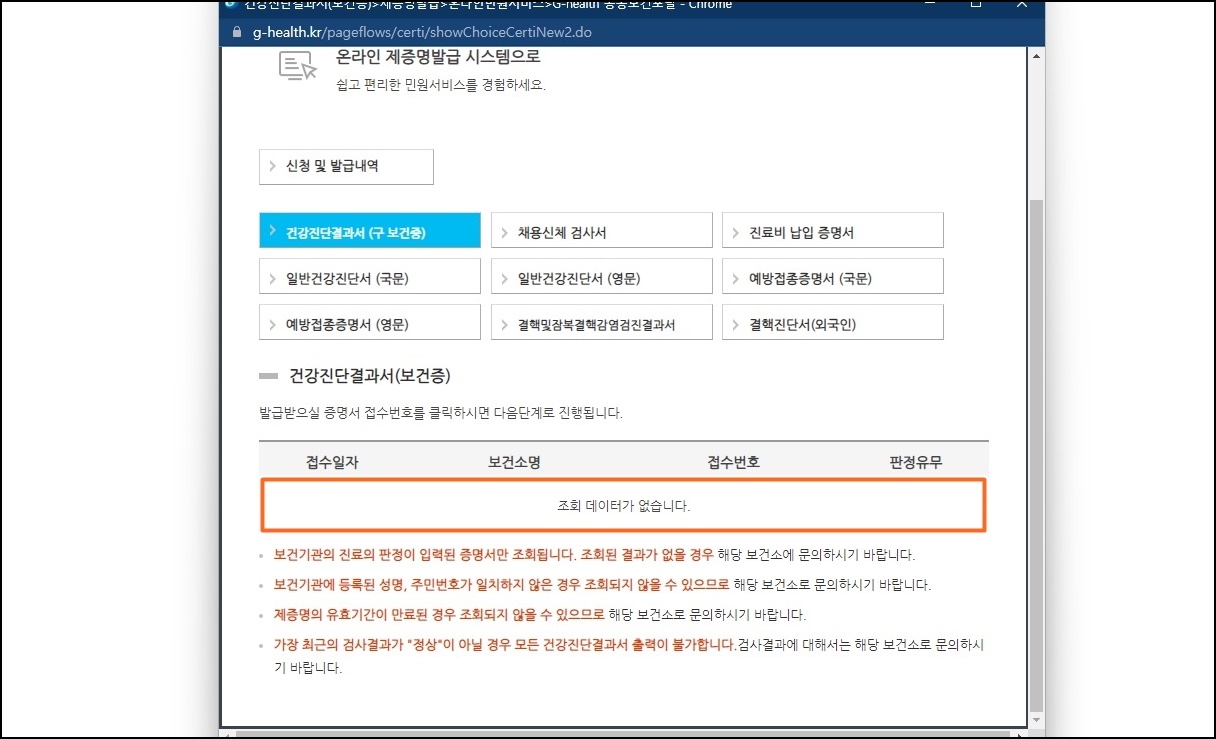
Task: Maximize the Chrome popup window
Action: click(x=976, y=4)
